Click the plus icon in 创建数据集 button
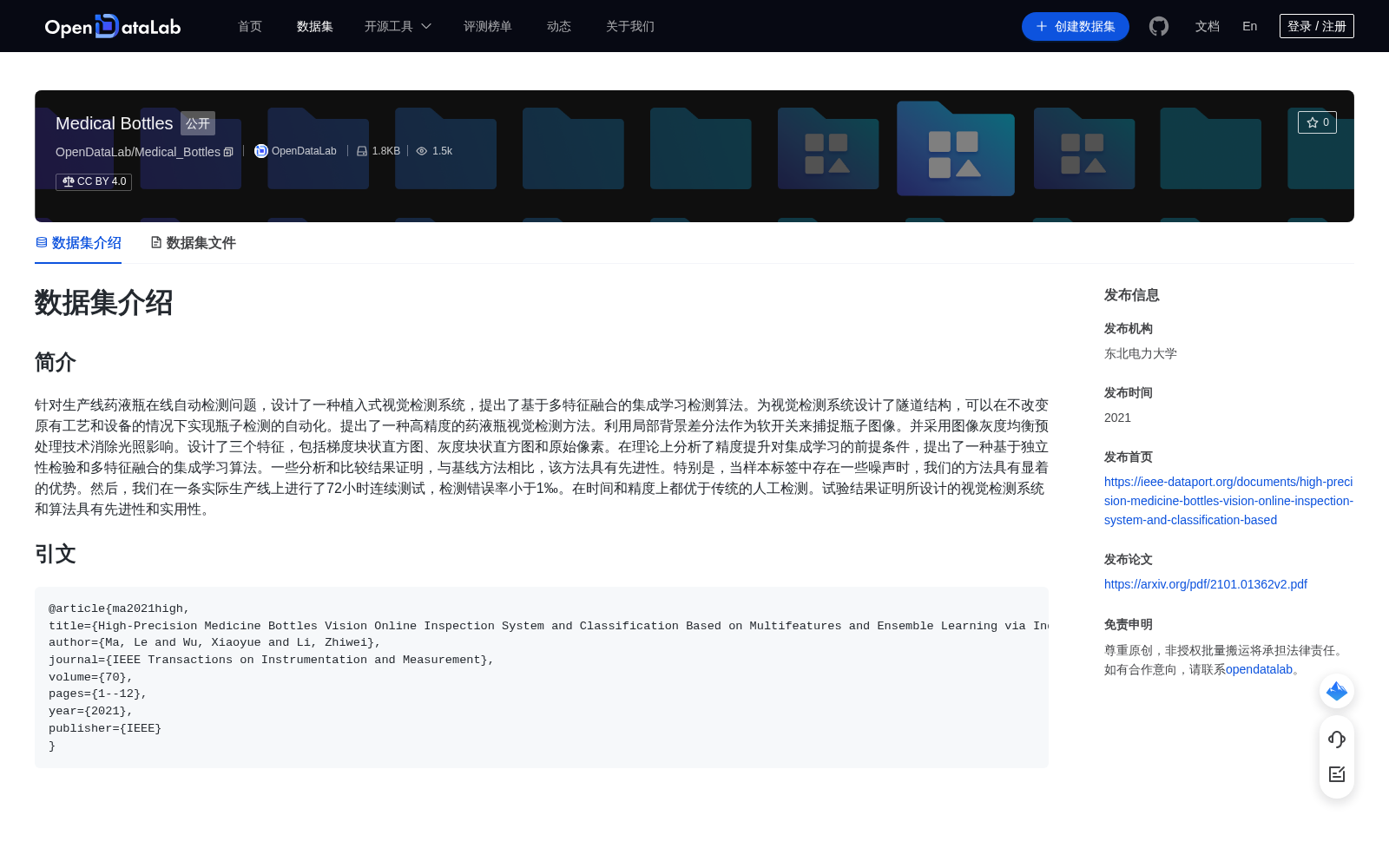Screen dimensions: 1389x868 click(1042, 26)
